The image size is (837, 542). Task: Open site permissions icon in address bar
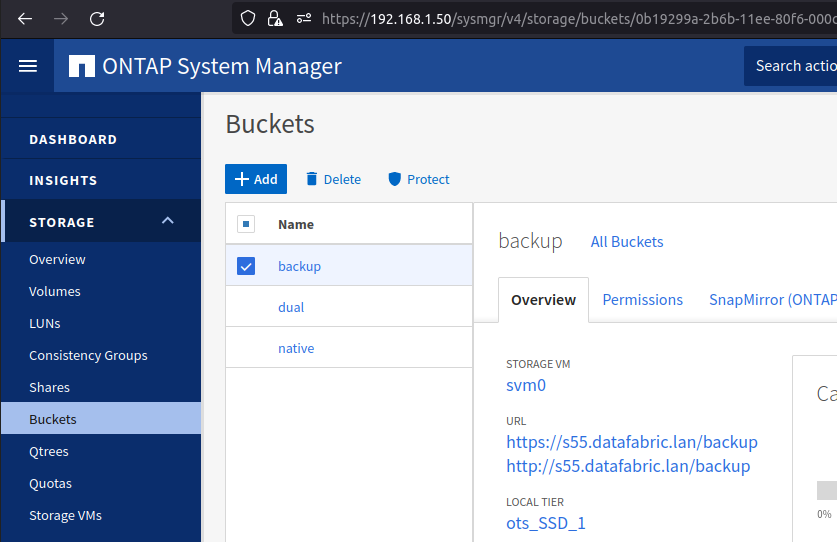[x=304, y=19]
